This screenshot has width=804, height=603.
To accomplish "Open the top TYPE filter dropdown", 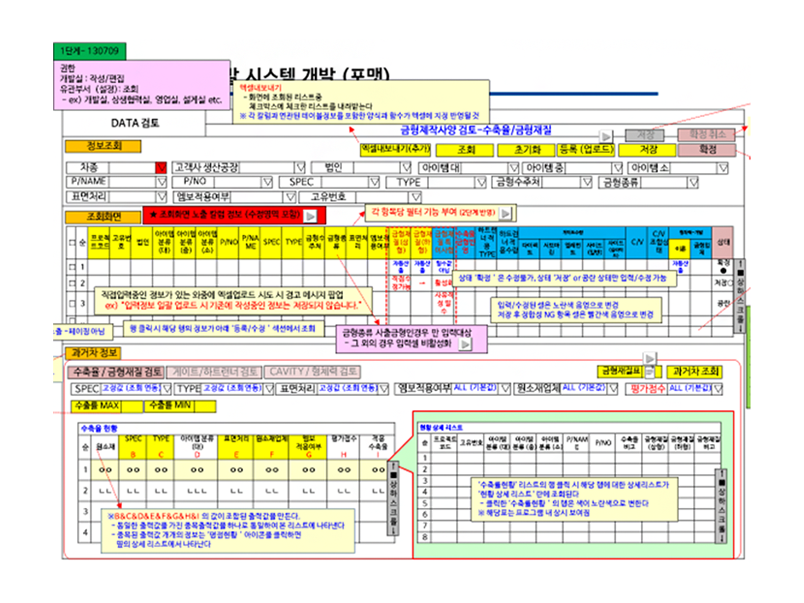I will pos(480,182).
